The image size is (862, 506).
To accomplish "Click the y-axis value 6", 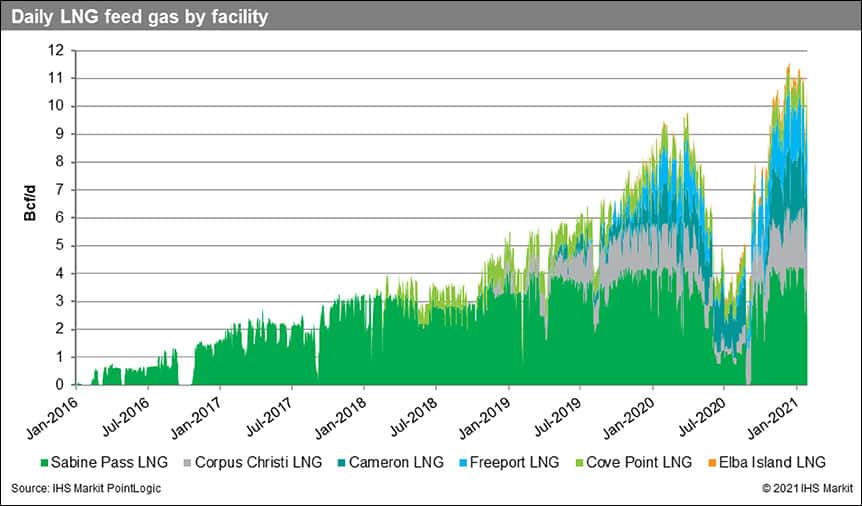I will (x=61, y=218).
